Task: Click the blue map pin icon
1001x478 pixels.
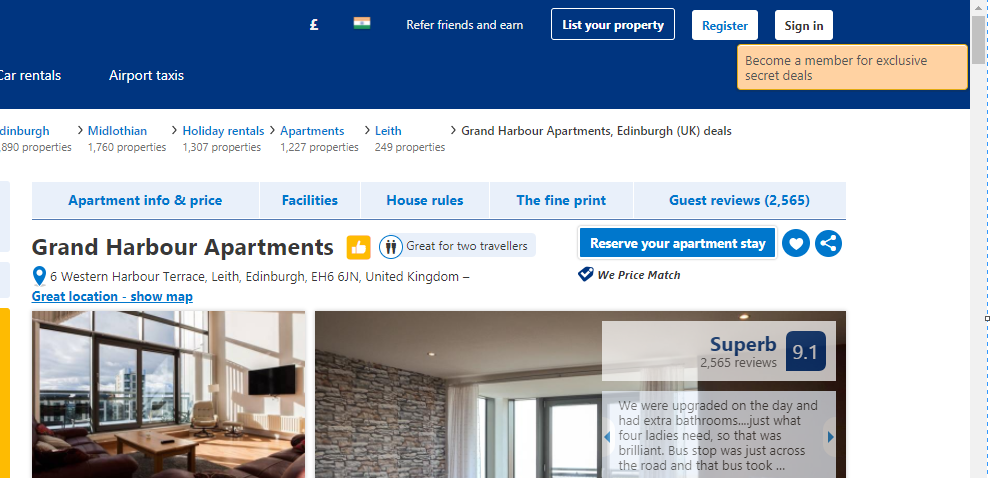Action: (39, 277)
